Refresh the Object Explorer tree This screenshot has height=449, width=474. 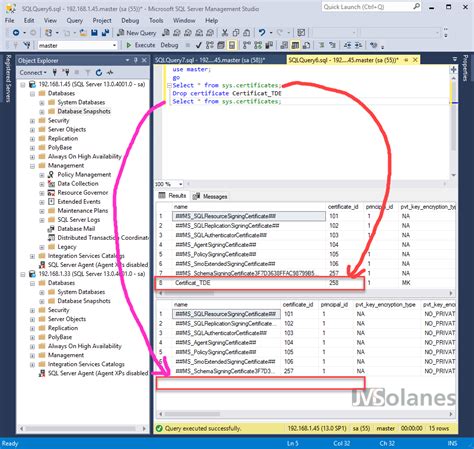coord(99,72)
